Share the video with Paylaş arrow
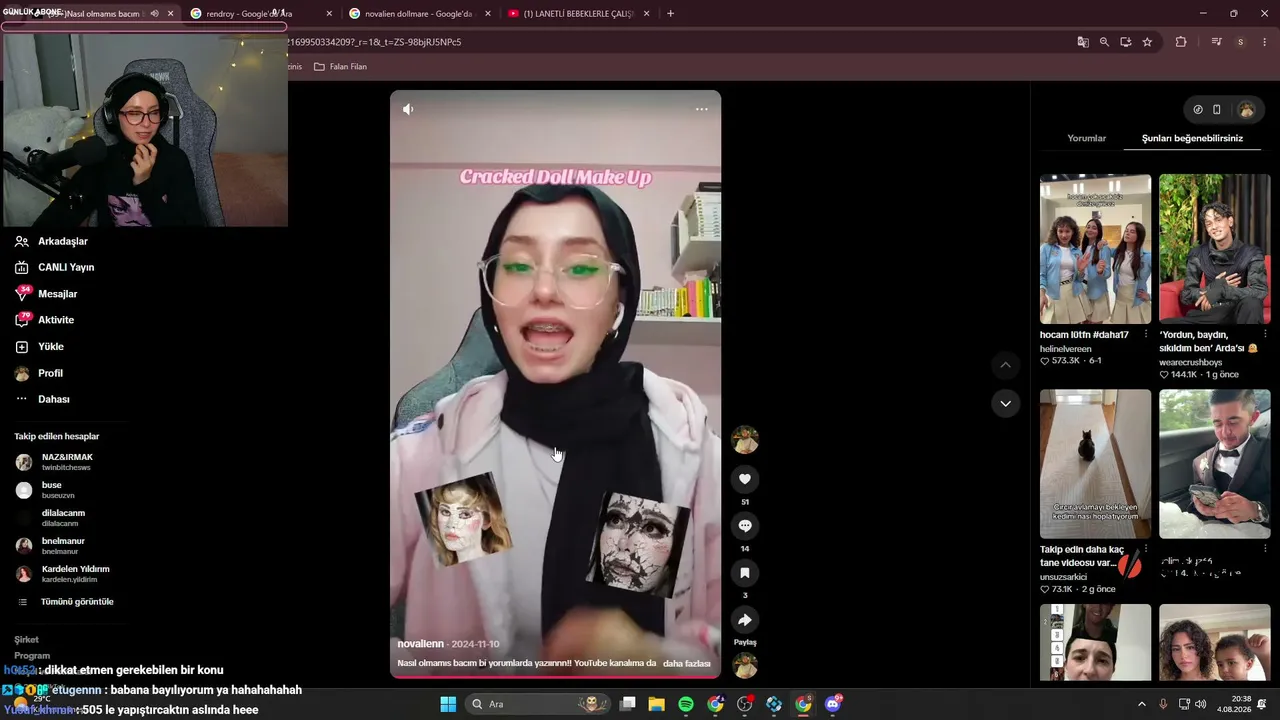This screenshot has width=1280, height=720. 744,620
